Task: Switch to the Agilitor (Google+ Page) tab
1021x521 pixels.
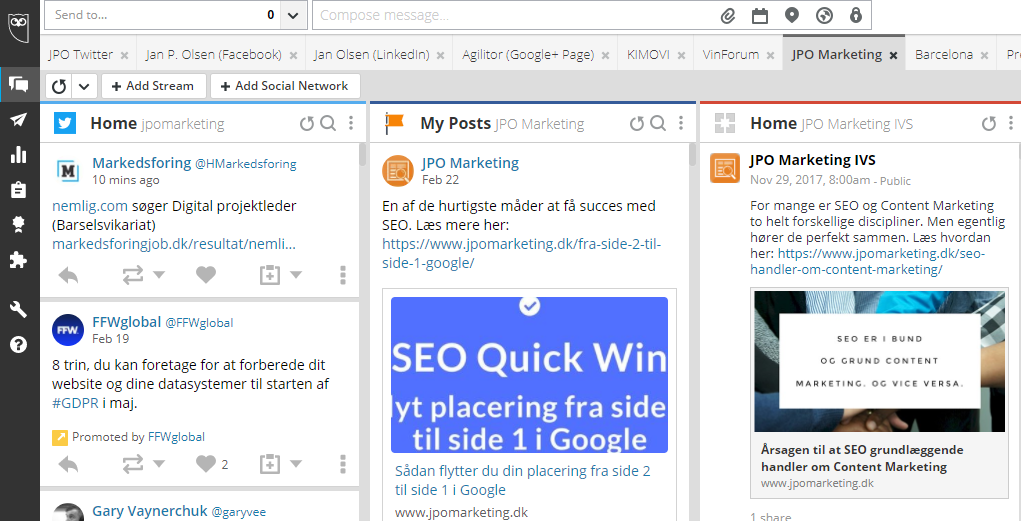Action: coord(528,55)
